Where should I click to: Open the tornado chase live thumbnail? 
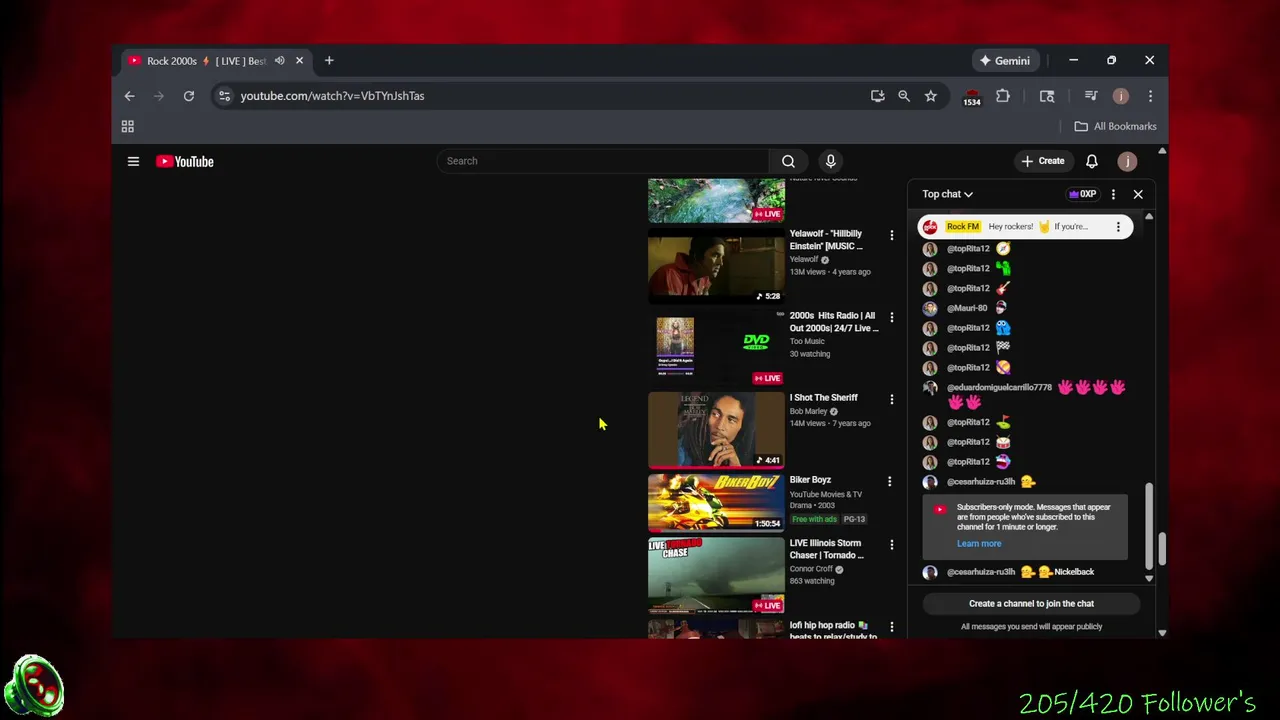716,575
